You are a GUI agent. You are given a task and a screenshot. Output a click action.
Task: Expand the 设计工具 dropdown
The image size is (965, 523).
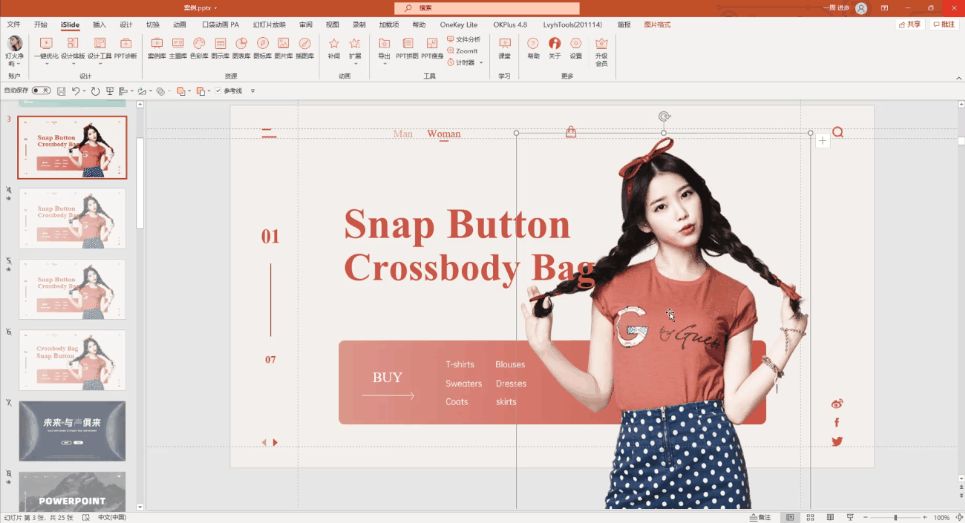100,63
